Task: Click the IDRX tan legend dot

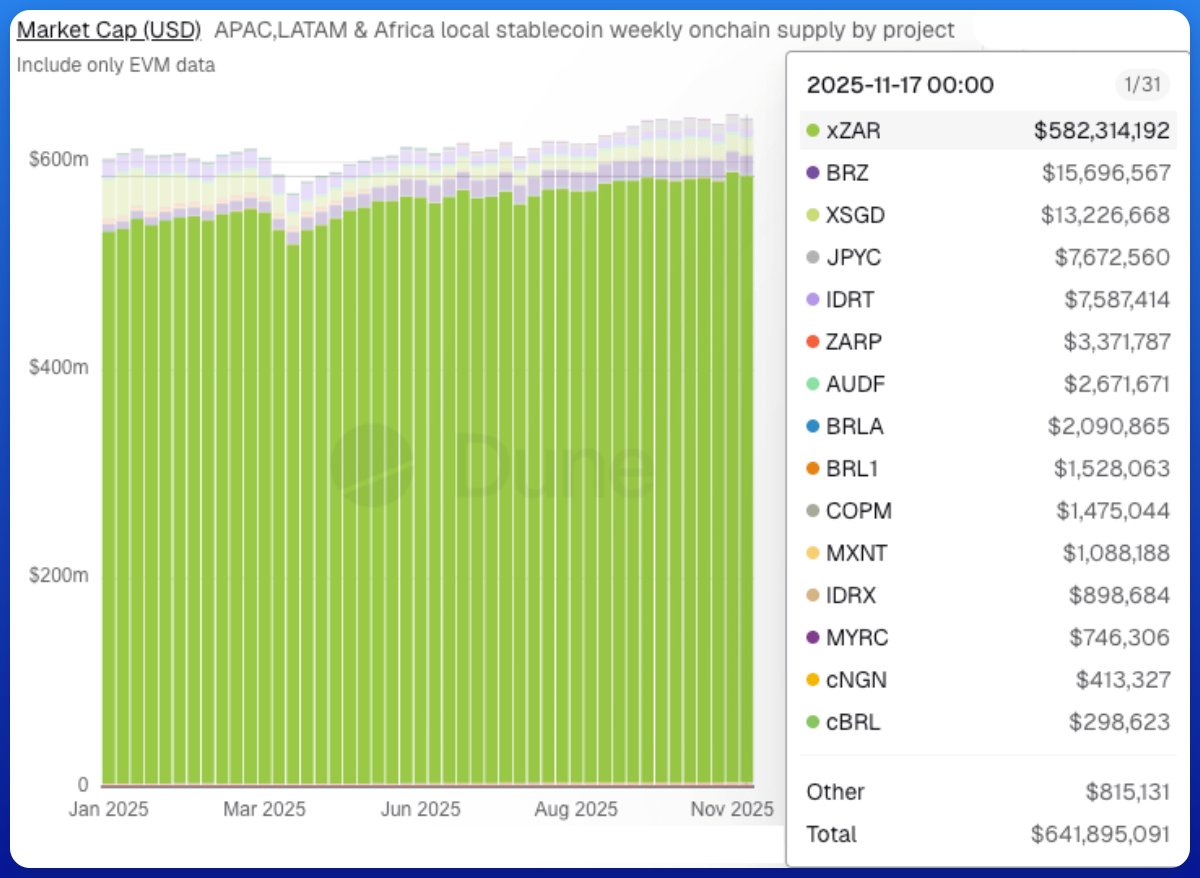Action: [x=813, y=595]
